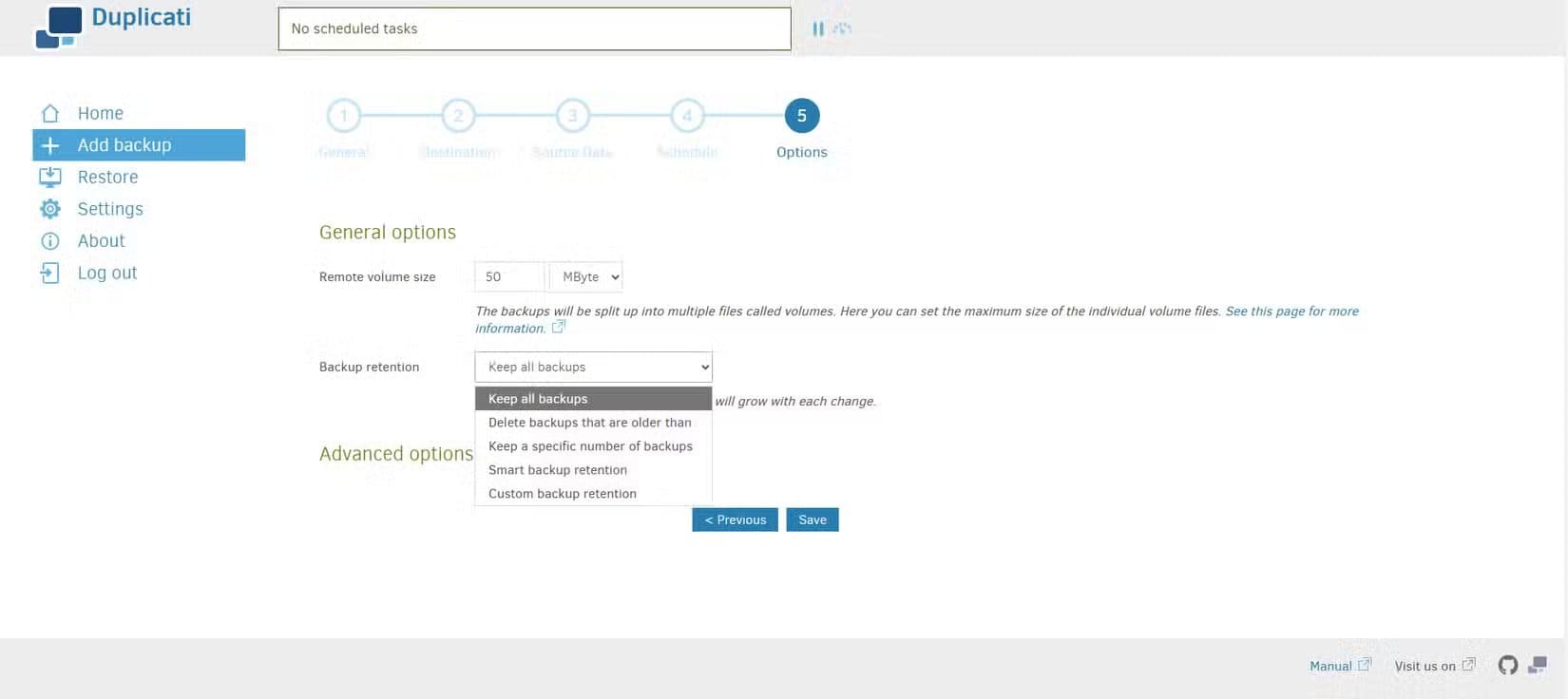
Task: Click the Restore download icon in sidebar
Action: 50,177
